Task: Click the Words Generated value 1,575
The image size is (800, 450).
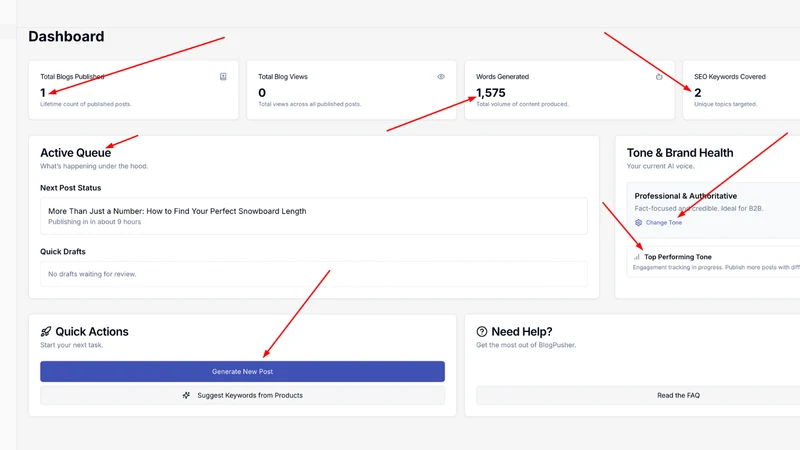Action: [x=491, y=93]
